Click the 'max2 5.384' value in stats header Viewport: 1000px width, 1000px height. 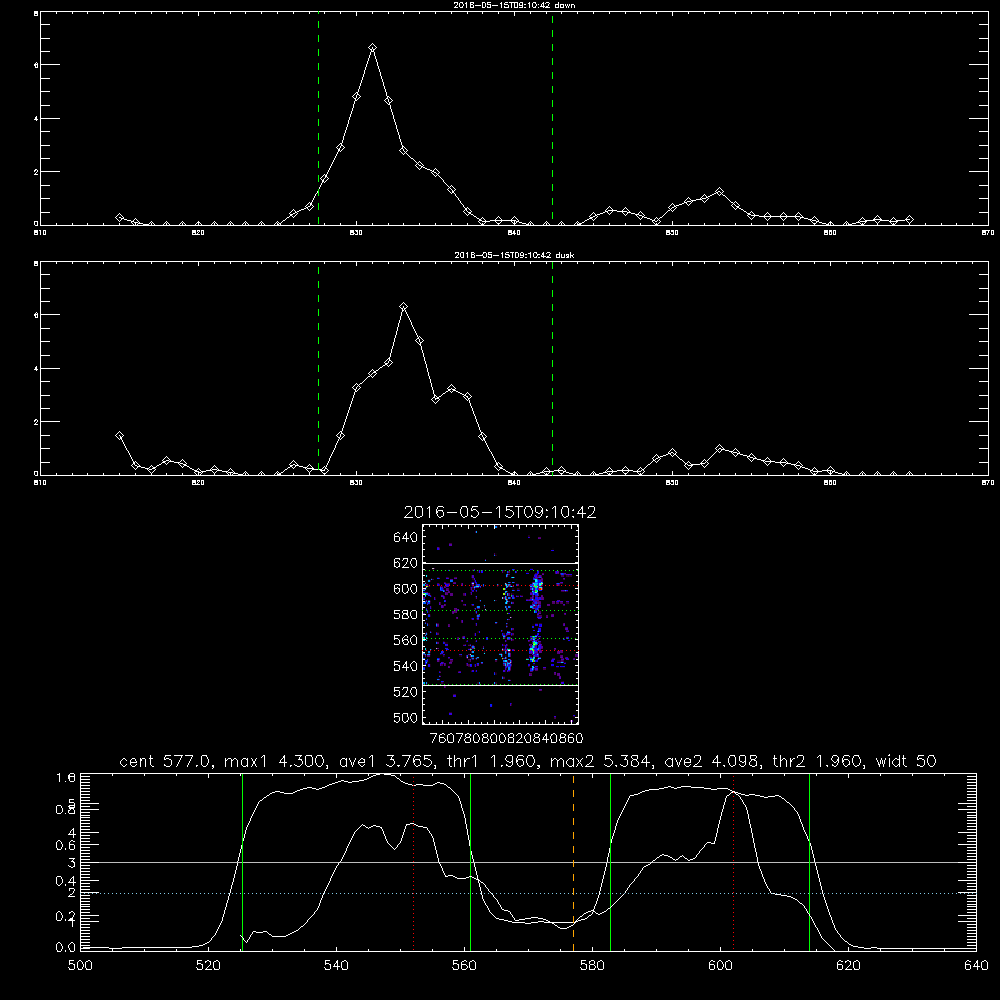tap(599, 761)
